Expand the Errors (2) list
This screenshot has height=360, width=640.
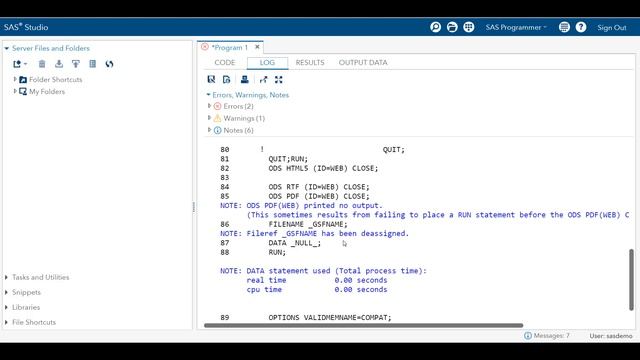click(x=209, y=106)
